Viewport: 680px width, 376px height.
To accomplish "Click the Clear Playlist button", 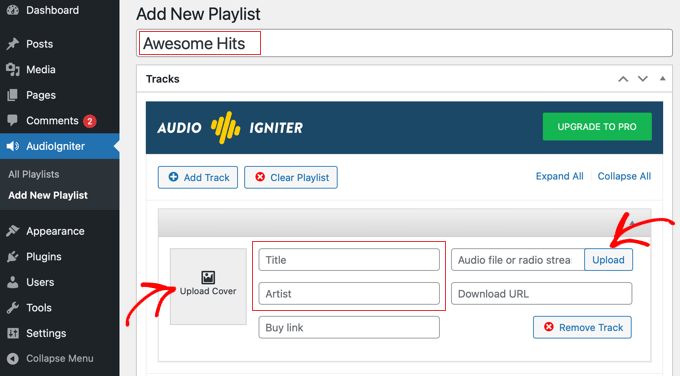I will tap(291, 177).
